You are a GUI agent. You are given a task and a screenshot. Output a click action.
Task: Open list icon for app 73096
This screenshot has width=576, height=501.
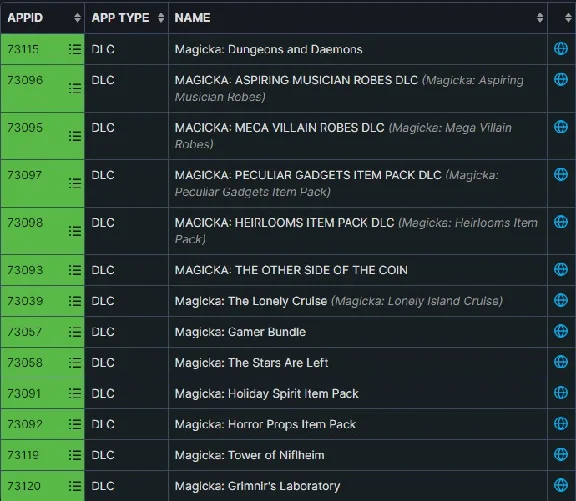click(75, 88)
